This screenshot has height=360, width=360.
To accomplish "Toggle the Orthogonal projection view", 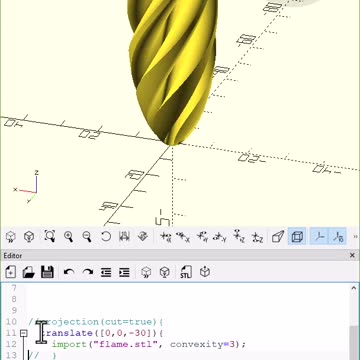I will (x=297, y=237).
